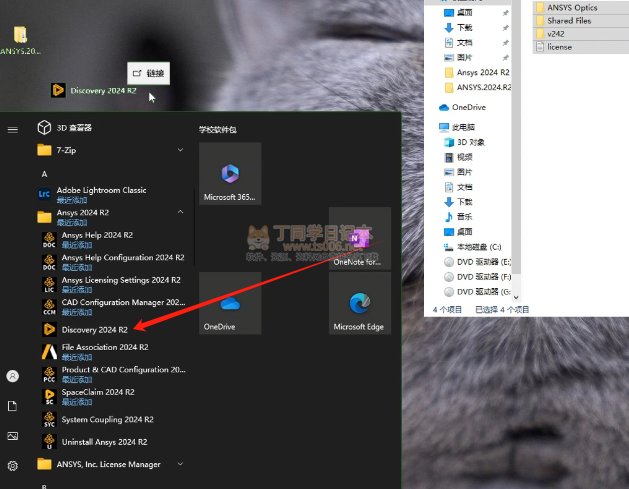Open user account icon in Start sidebar

(13, 376)
